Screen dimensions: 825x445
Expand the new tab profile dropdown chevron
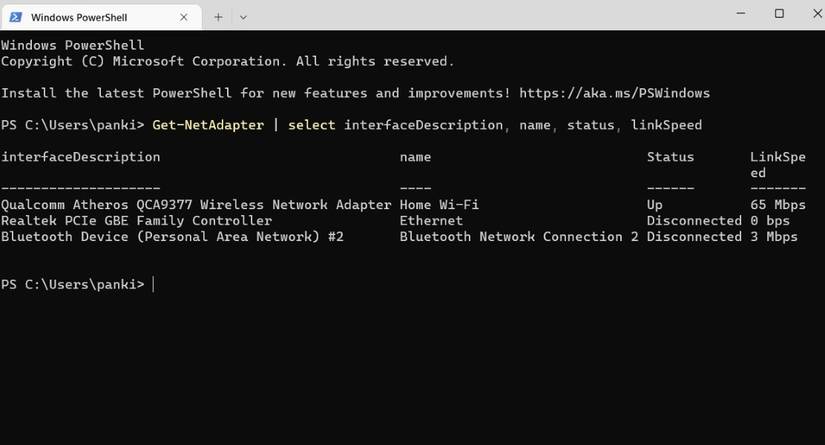[243, 17]
